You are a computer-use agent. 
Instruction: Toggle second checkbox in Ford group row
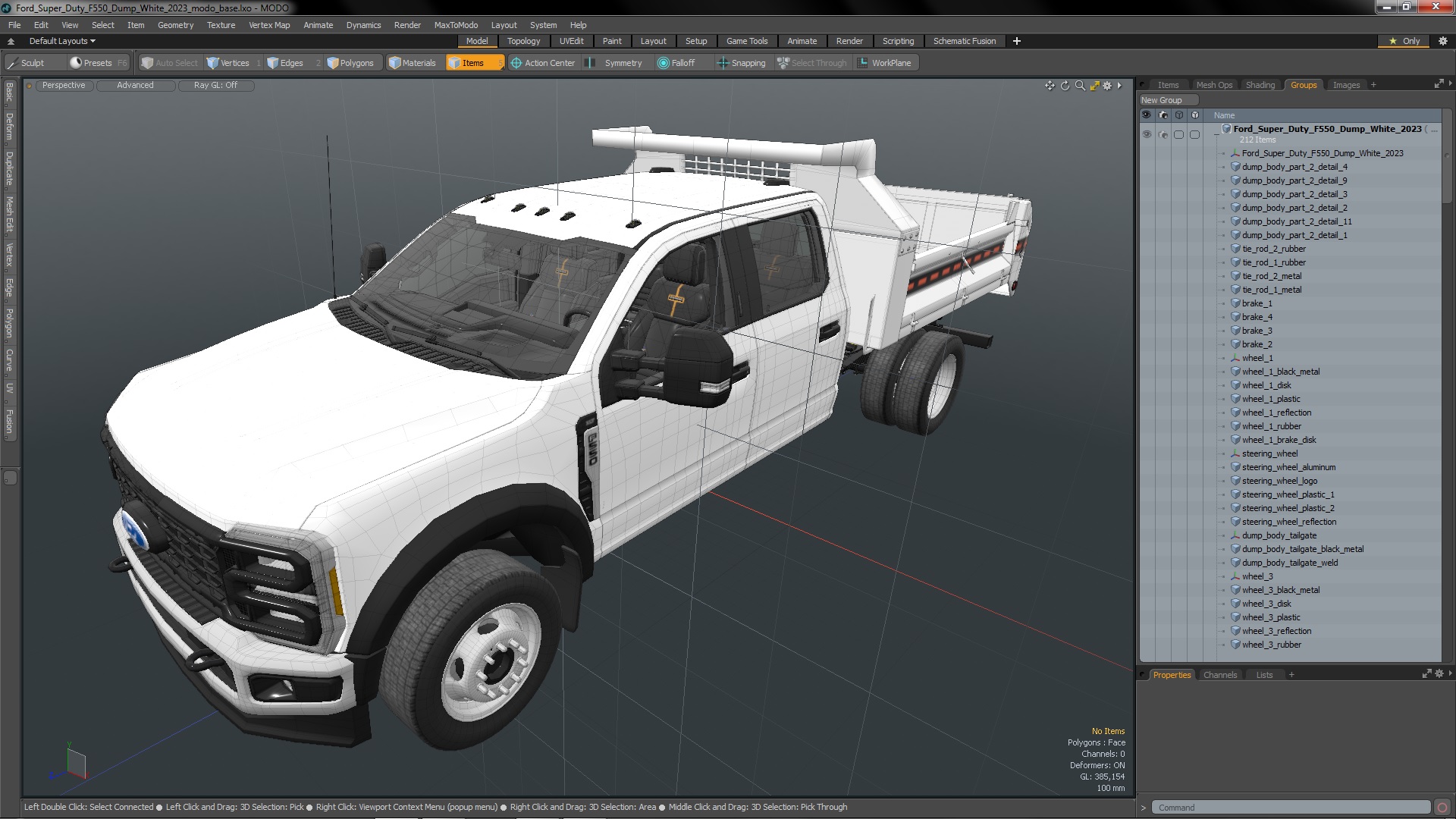click(1194, 134)
